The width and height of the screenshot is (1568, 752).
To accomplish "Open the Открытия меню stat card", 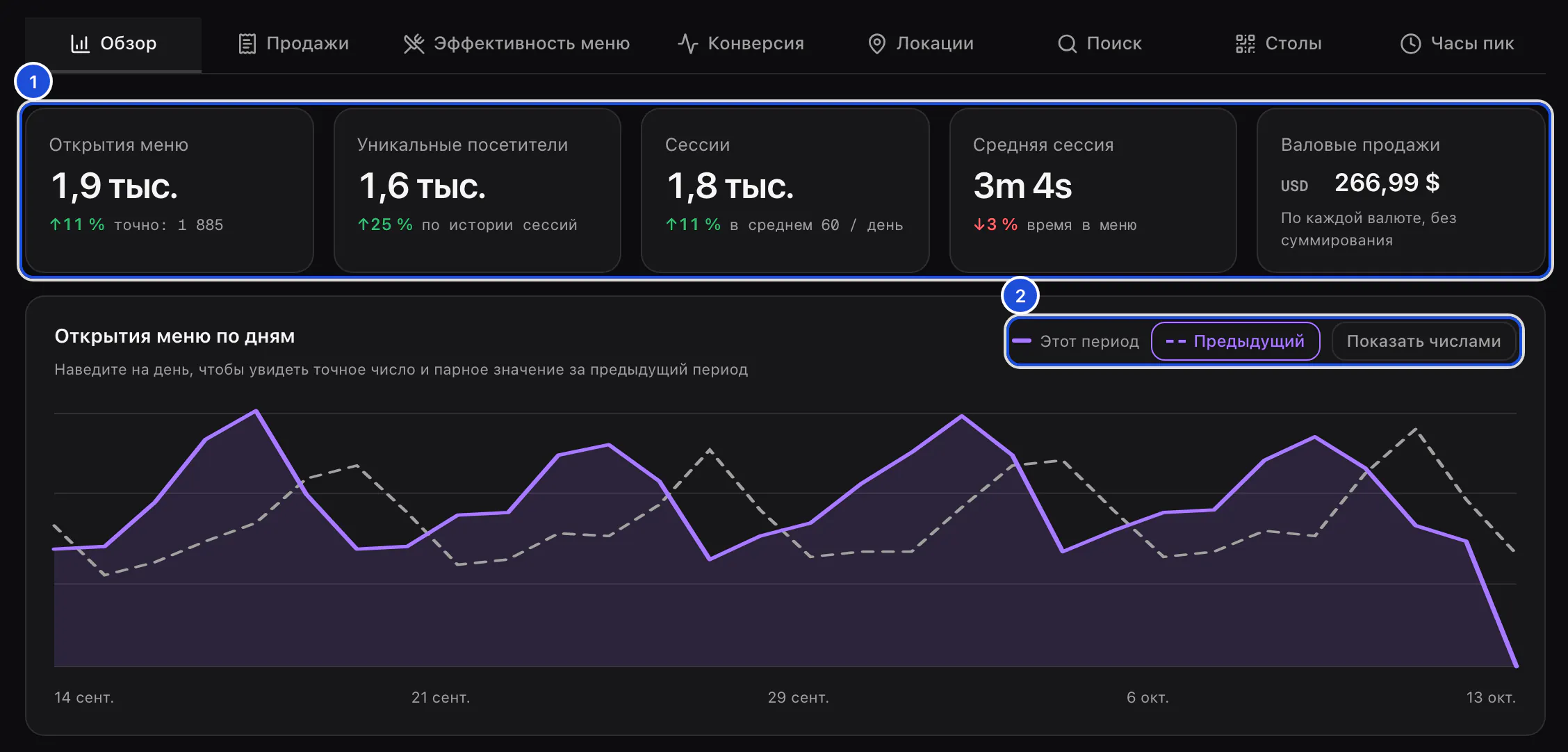I will pyautogui.click(x=170, y=190).
